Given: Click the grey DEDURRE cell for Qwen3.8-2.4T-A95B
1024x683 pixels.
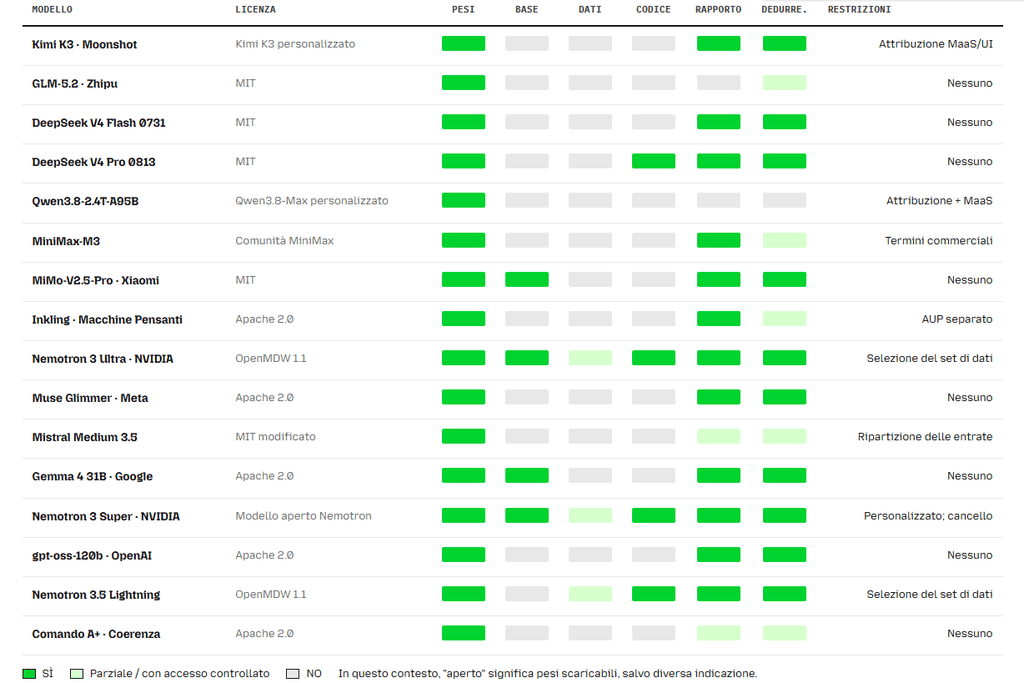Looking at the screenshot, I should pos(784,200).
